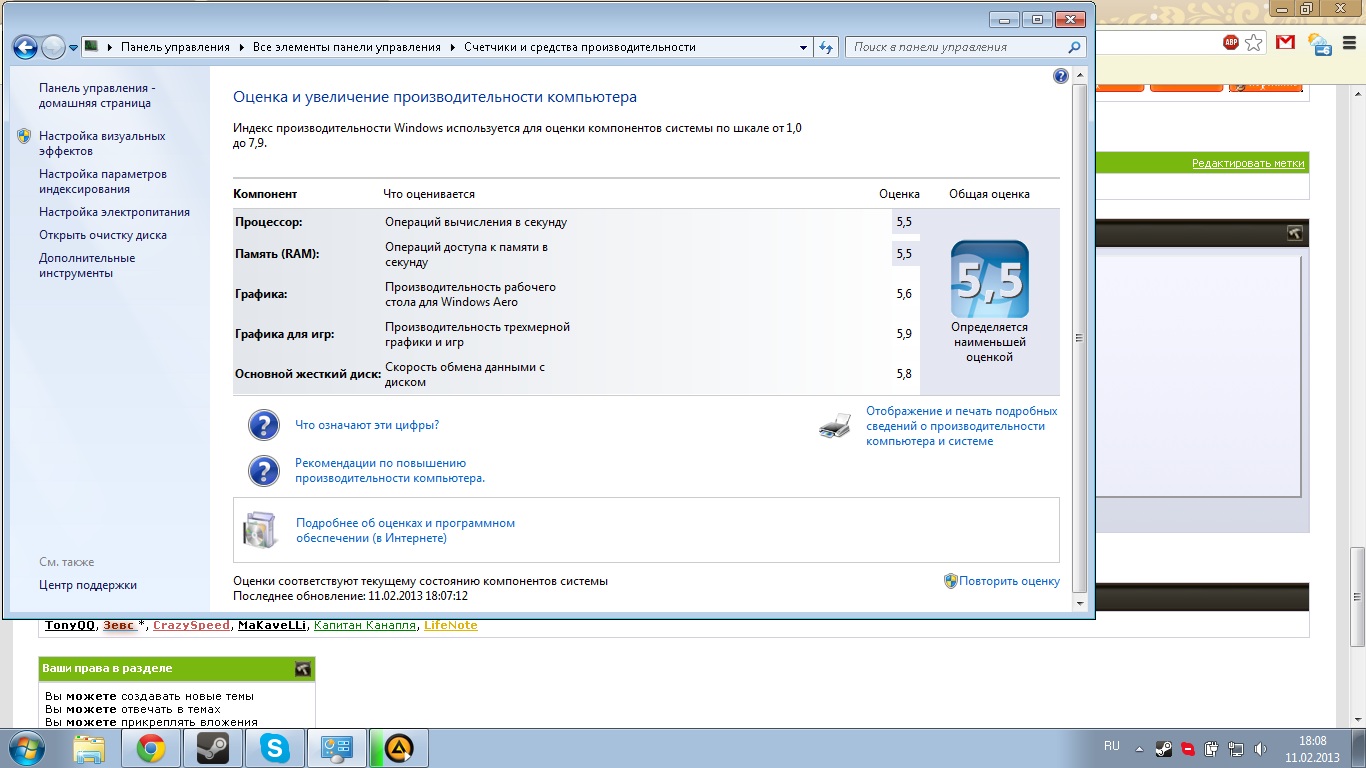The image size is (1366, 768).
Task: Open 'Настройка электропитания' in sidebar
Action: (x=114, y=212)
